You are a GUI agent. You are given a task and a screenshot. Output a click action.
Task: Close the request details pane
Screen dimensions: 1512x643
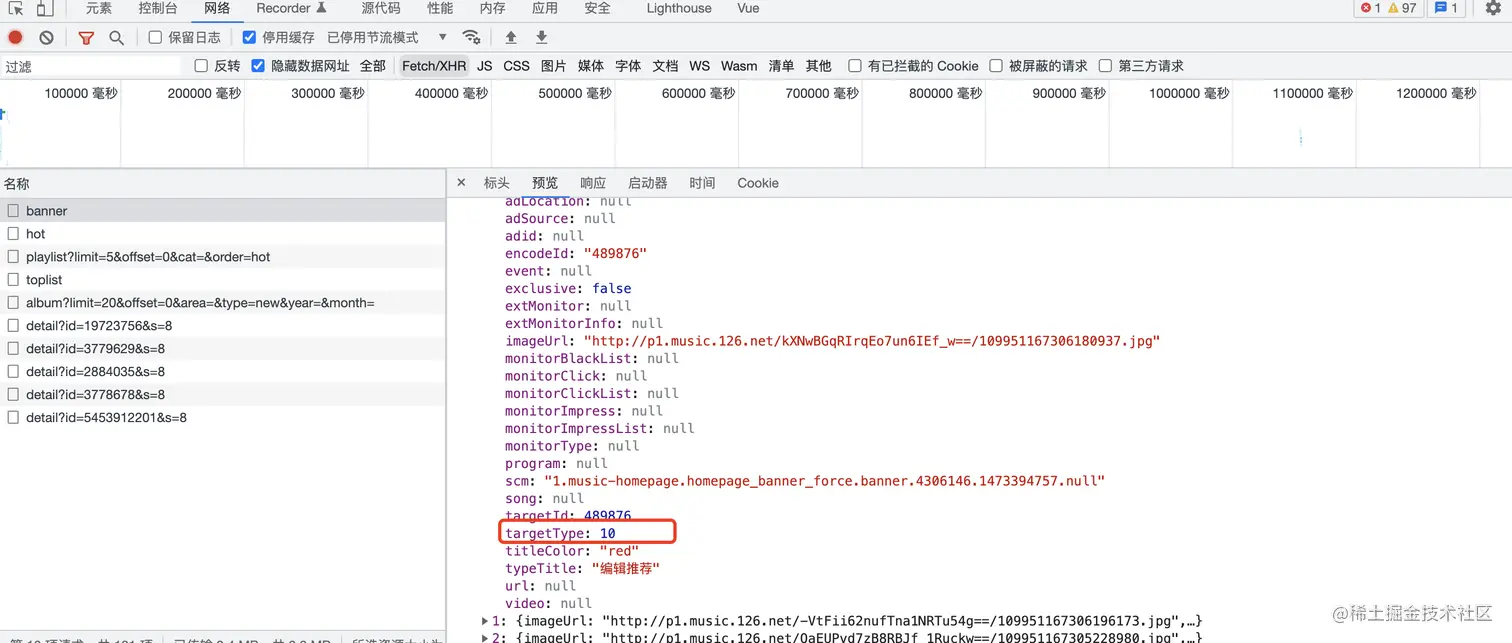pyautogui.click(x=461, y=183)
